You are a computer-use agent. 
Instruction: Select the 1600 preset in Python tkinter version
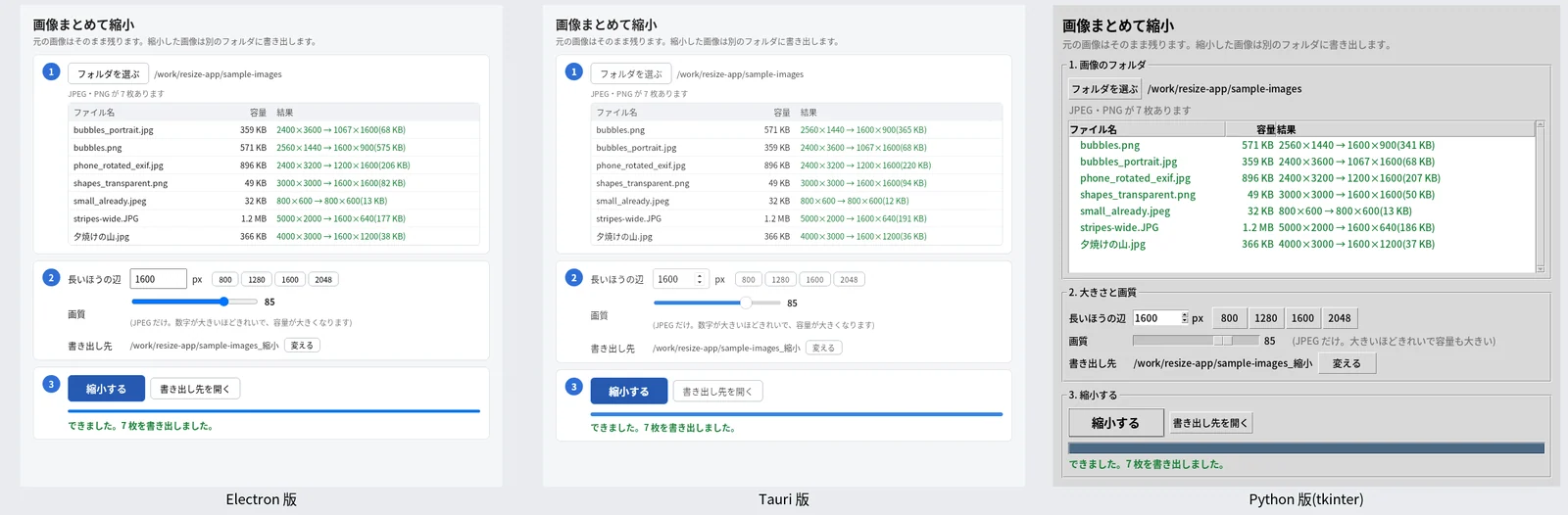point(1302,318)
